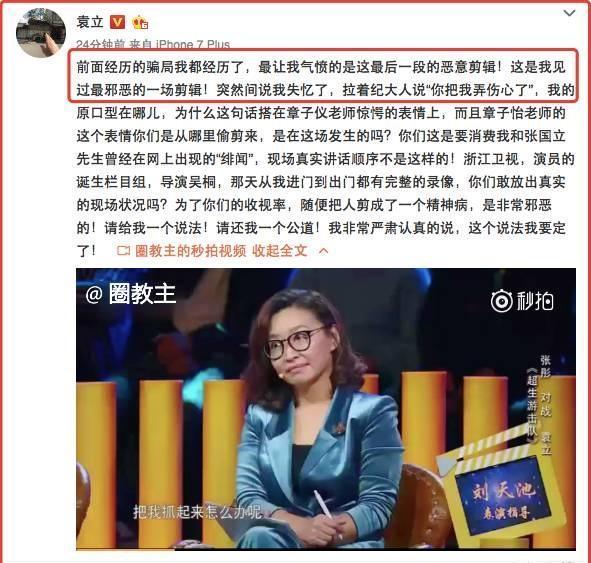591x563 pixels.
Task: Open the 圈教主的秒拍视频 link
Action: (190, 251)
